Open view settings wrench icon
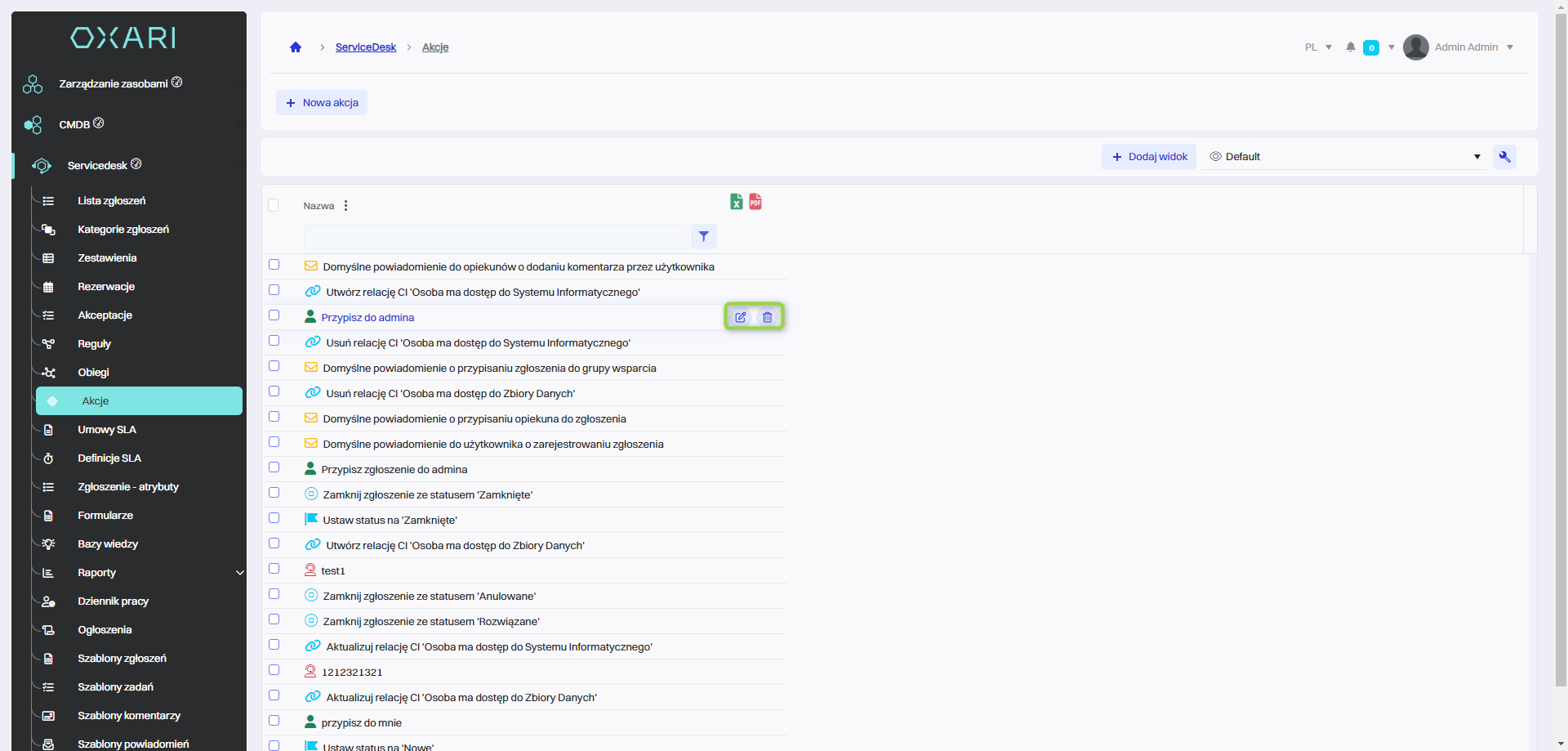The height and width of the screenshot is (751, 1568). click(x=1504, y=157)
